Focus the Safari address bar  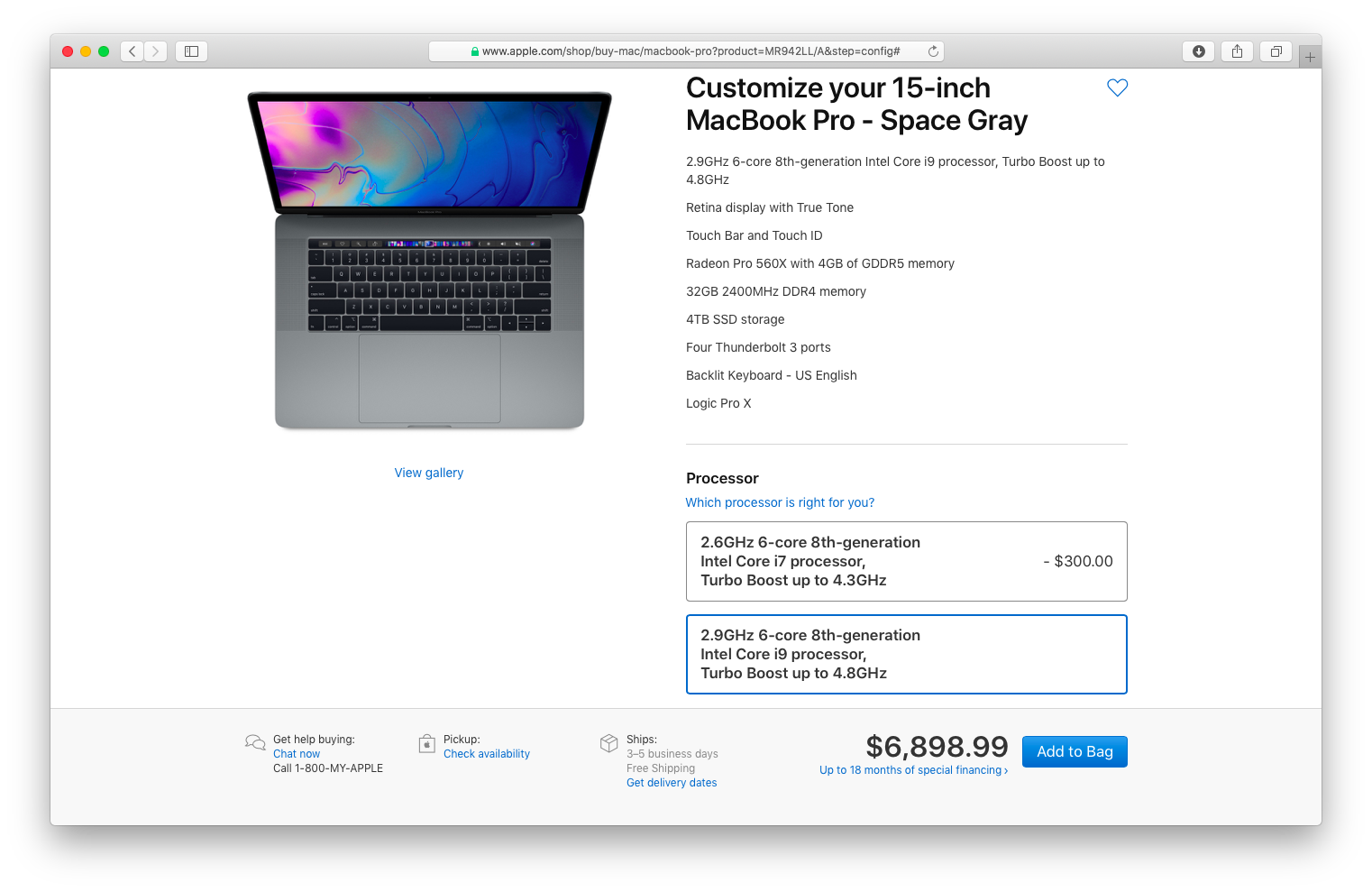686,51
